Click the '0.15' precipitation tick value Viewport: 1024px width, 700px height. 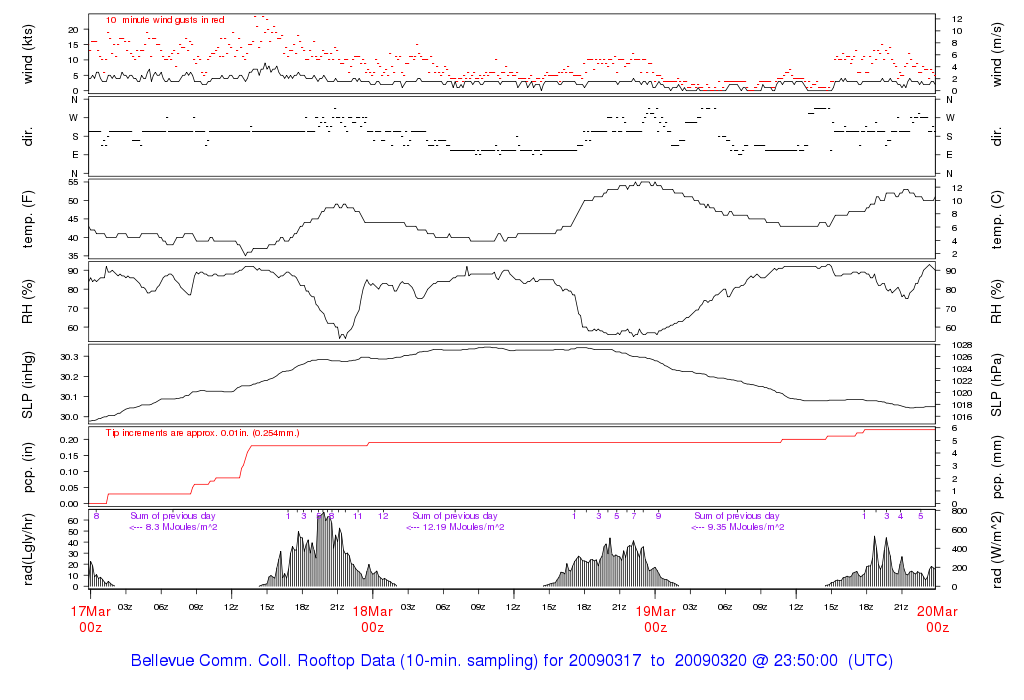pyautogui.click(x=69, y=456)
